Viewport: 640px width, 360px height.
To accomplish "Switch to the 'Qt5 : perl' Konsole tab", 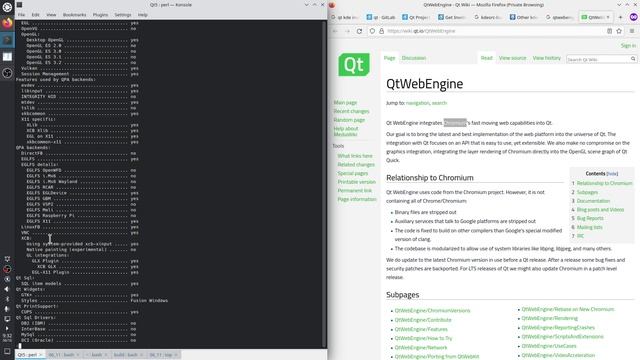I will [30, 355].
